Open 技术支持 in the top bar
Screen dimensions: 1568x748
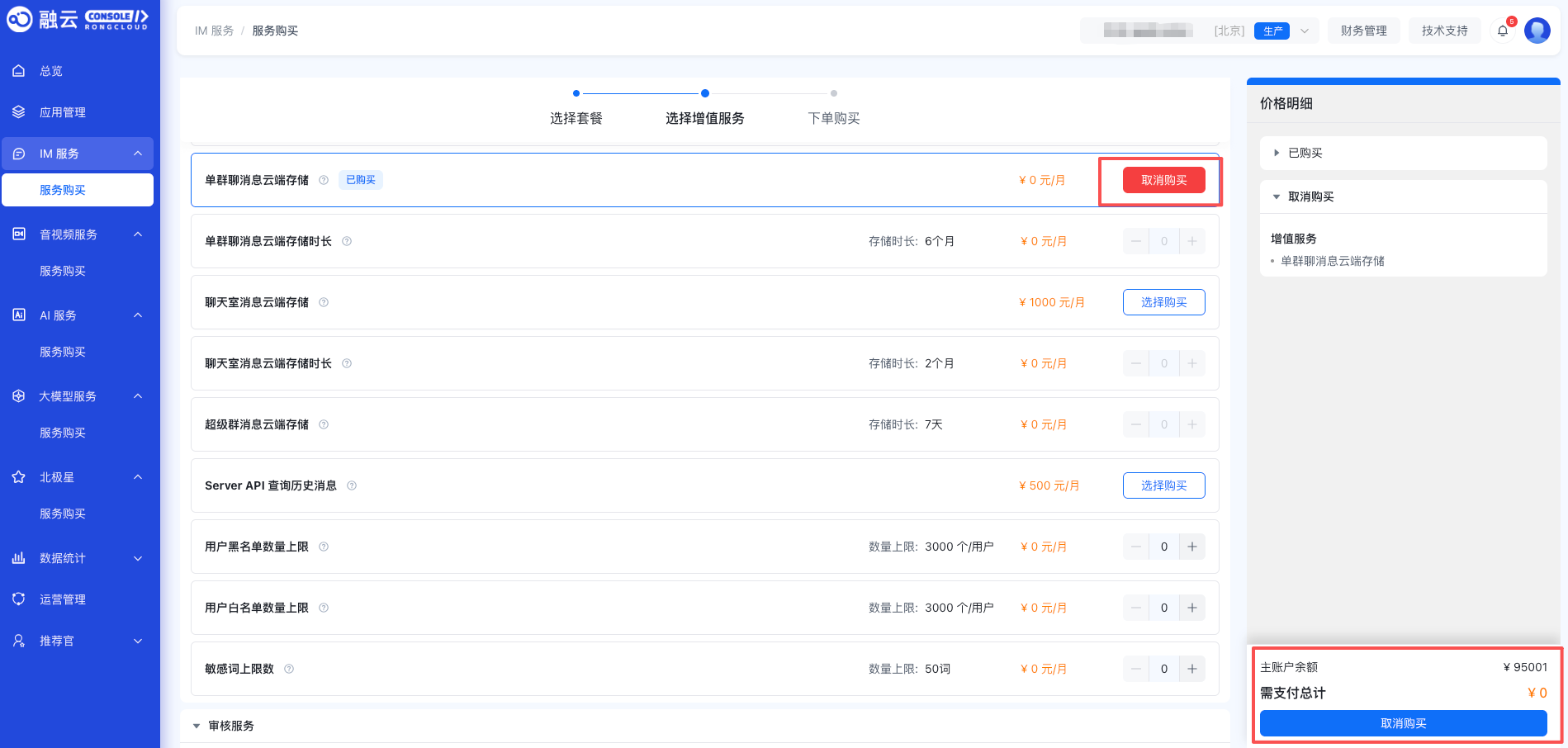tap(1445, 31)
